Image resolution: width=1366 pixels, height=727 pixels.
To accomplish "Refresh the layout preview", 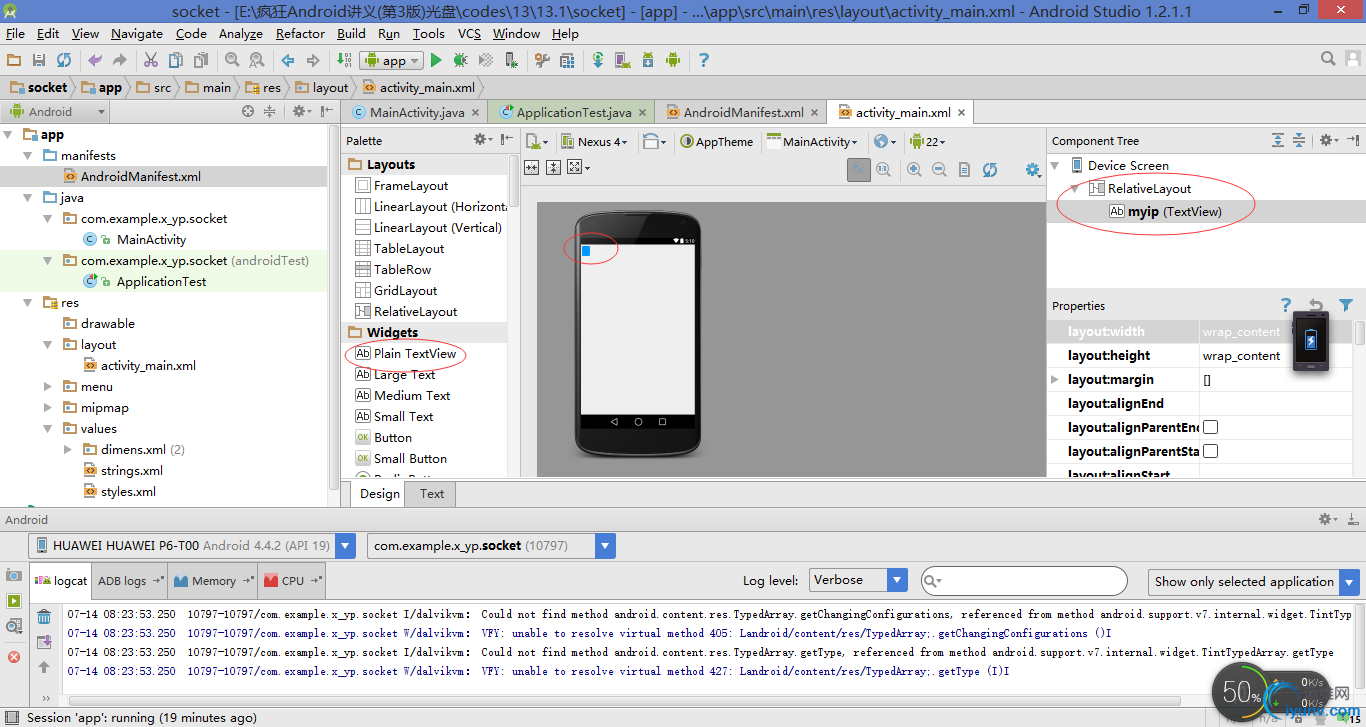I will (x=990, y=170).
